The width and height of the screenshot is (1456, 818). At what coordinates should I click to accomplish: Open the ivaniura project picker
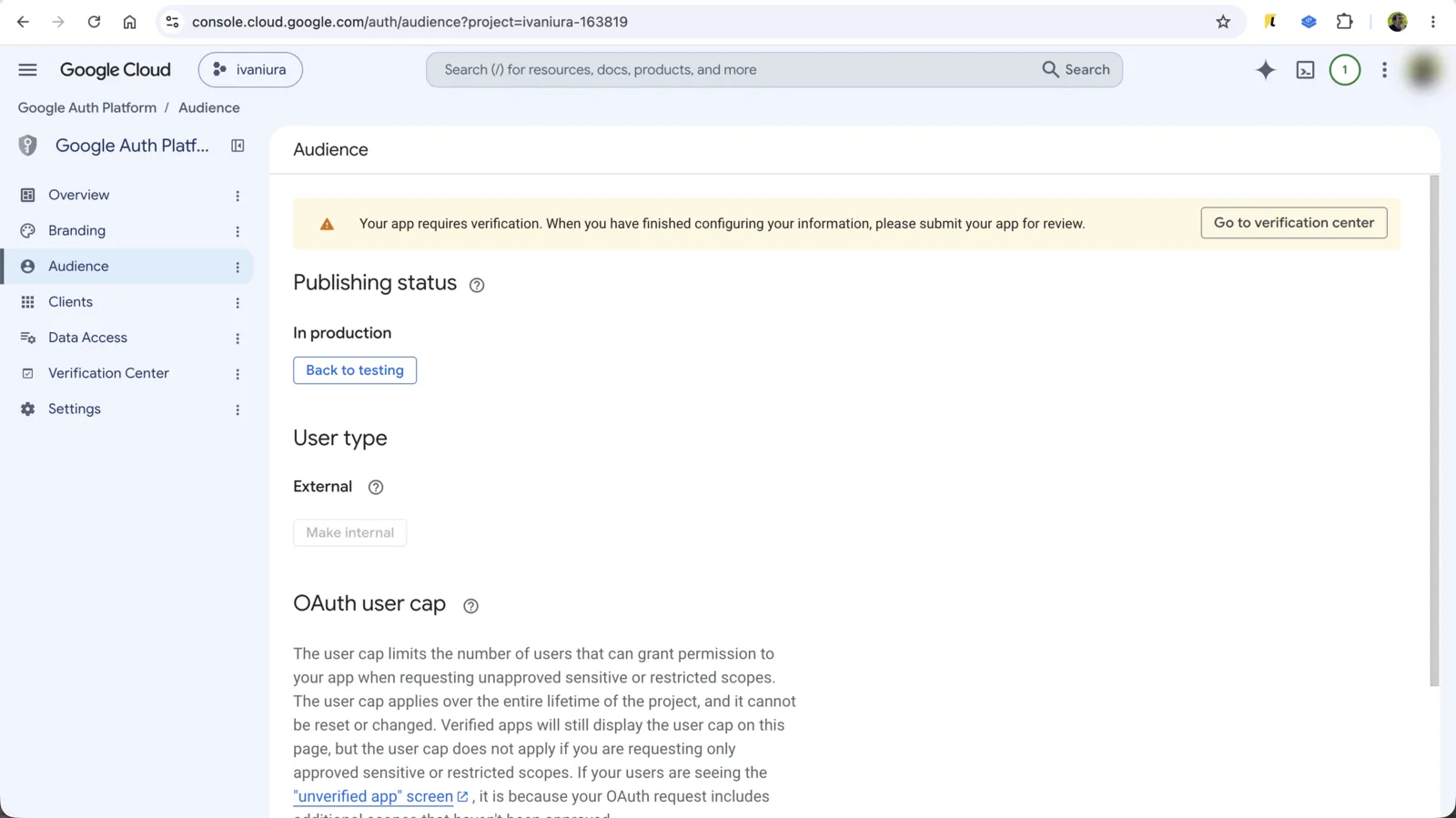click(x=250, y=70)
